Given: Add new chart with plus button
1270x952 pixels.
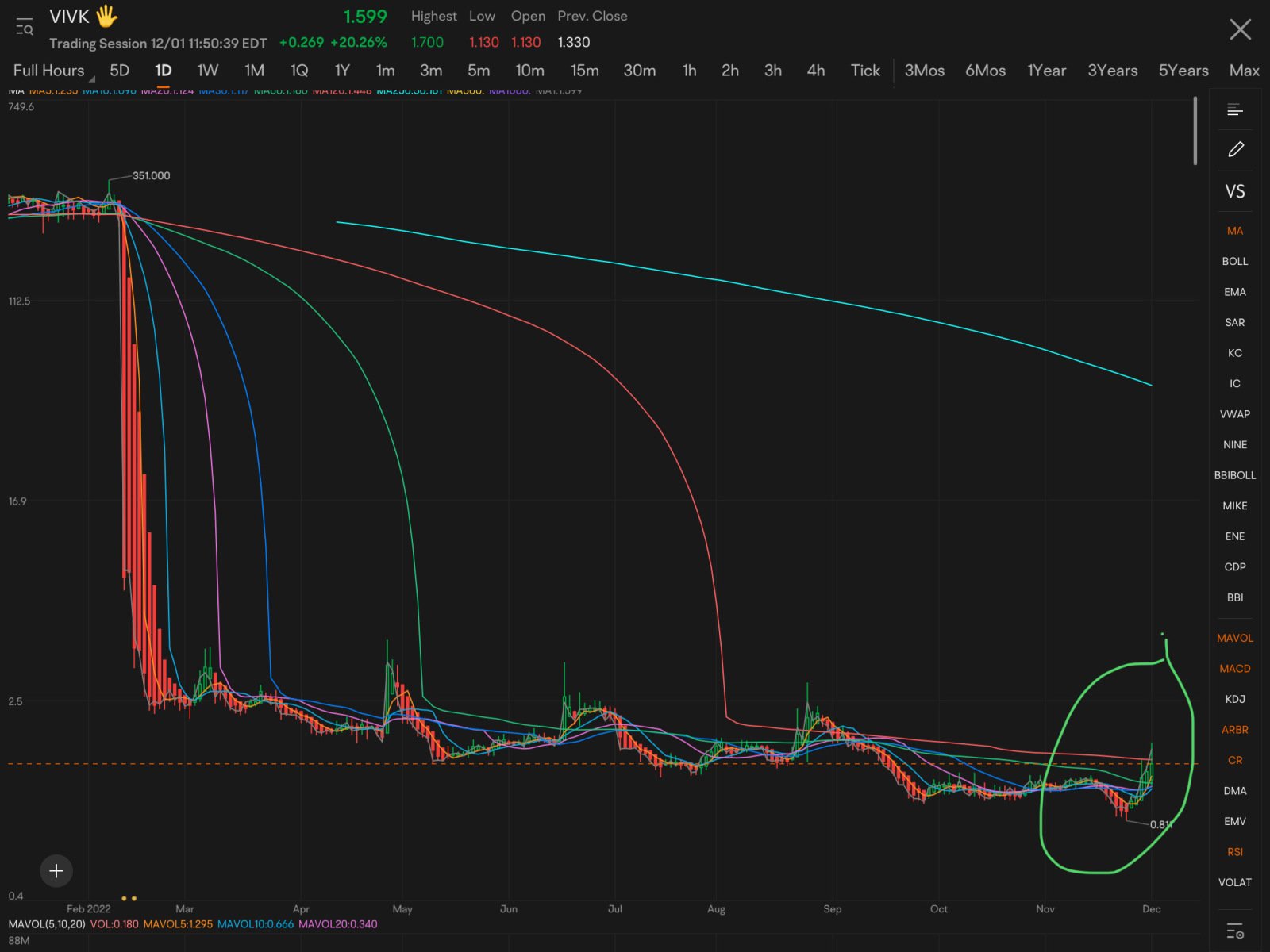Looking at the screenshot, I should (x=56, y=871).
